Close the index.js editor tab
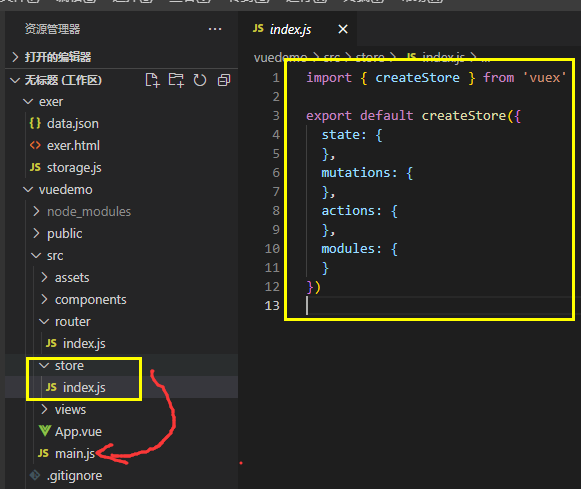Screen dimensions: 581x489 click(x=343, y=29)
